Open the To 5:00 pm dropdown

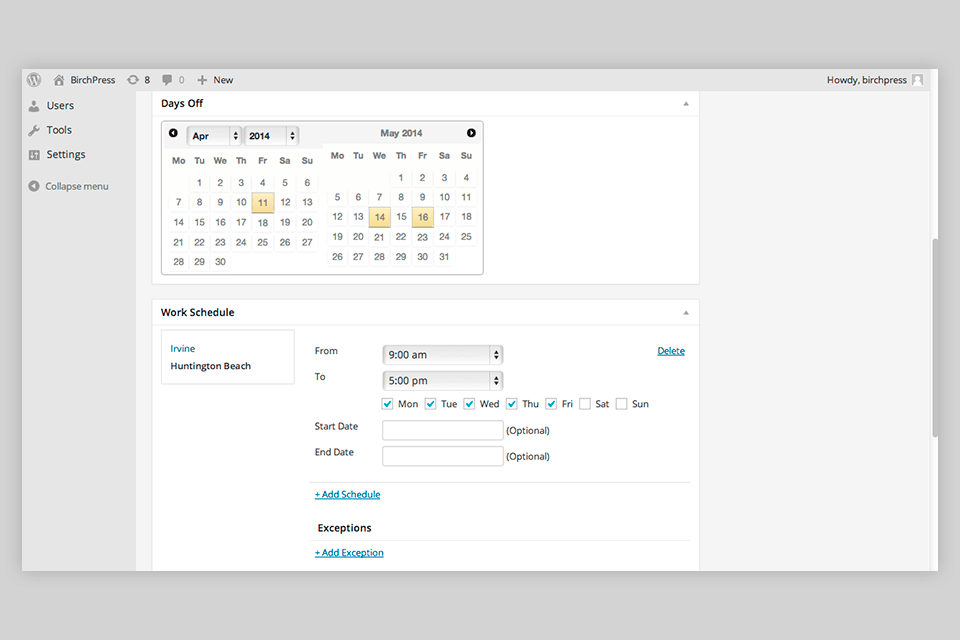click(x=443, y=380)
